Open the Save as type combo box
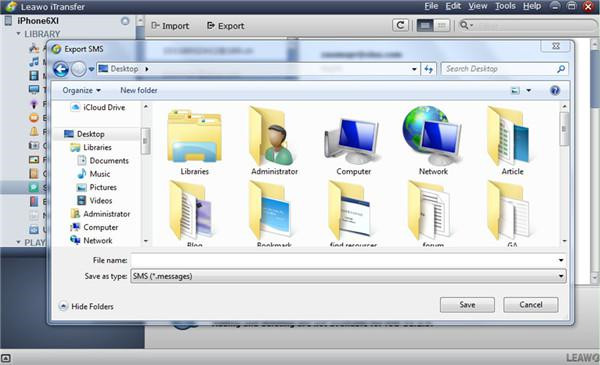Viewport: 600px width, 365px height. click(x=348, y=276)
